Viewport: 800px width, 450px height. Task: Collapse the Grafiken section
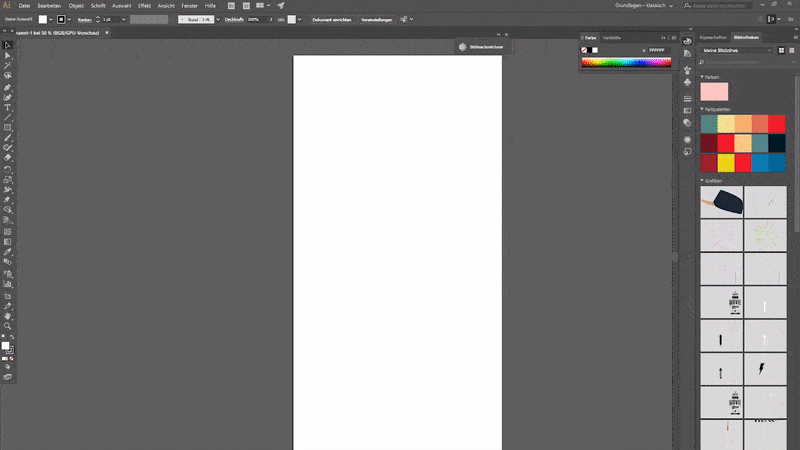702,181
